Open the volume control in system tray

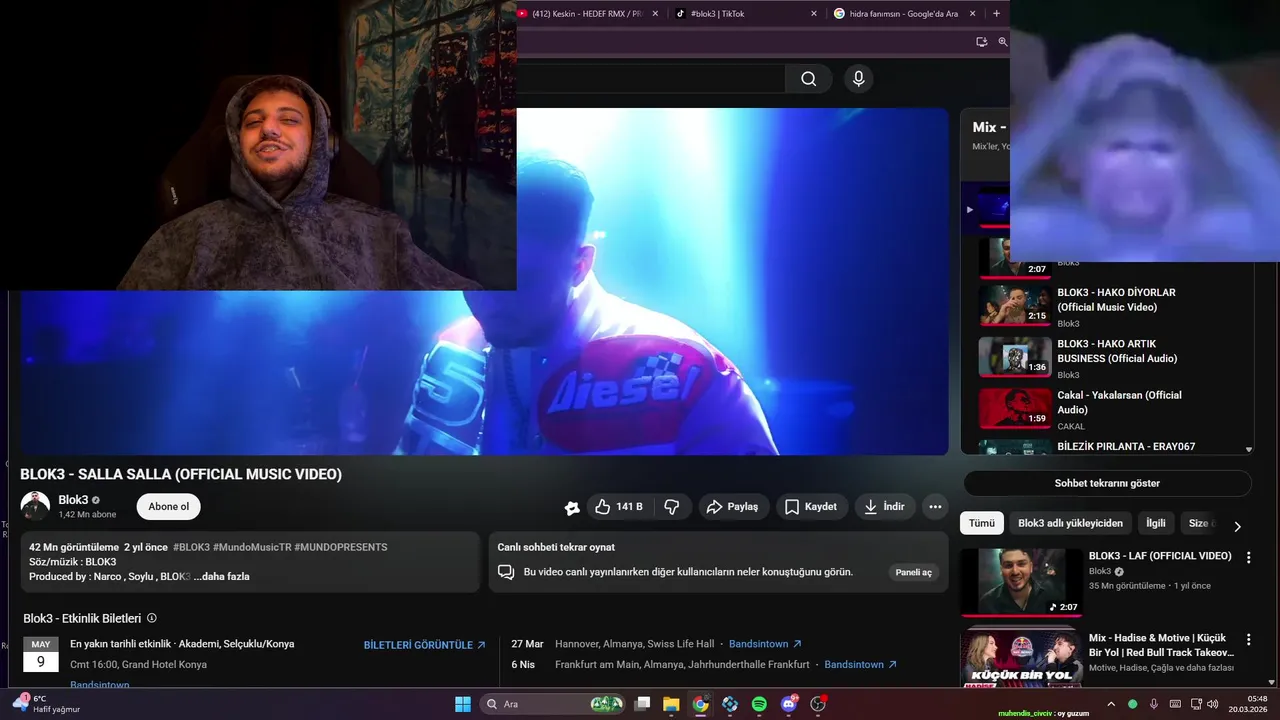tap(1212, 704)
